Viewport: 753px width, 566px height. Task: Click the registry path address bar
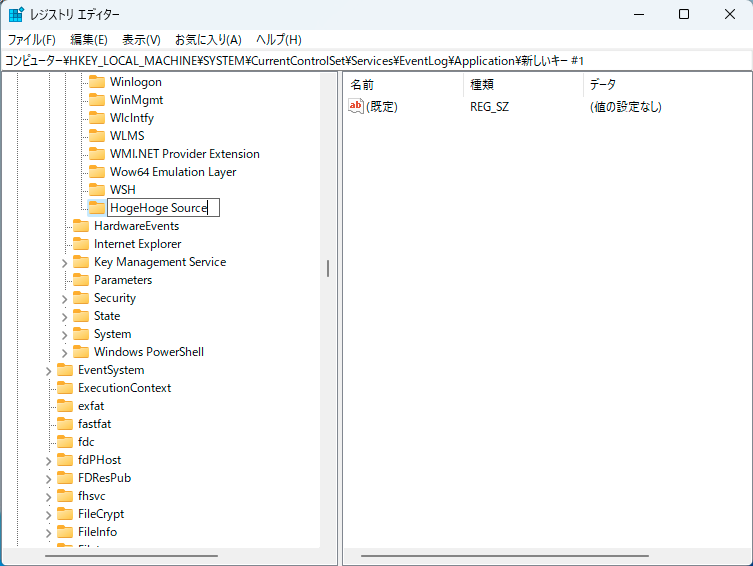(376, 61)
